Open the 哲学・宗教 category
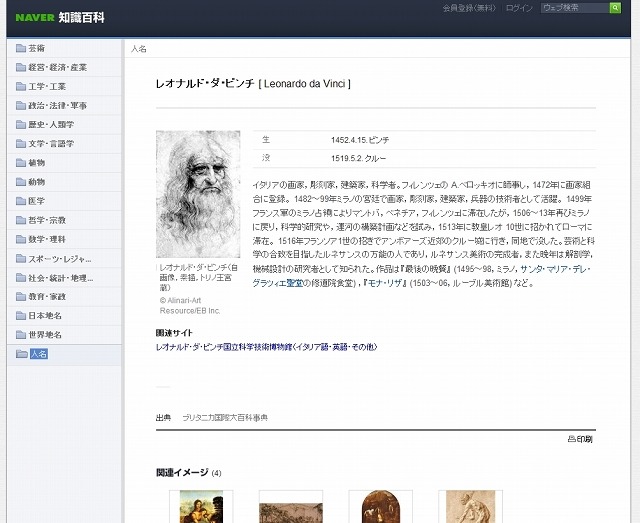 47,220
